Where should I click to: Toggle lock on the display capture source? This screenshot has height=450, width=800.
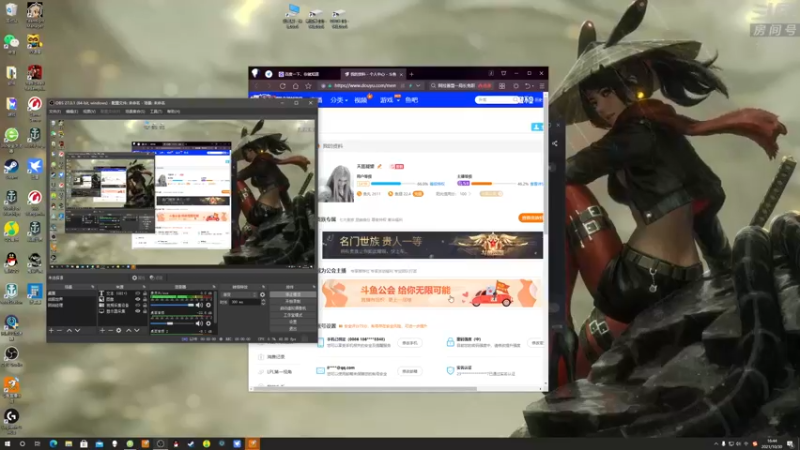click(145, 311)
